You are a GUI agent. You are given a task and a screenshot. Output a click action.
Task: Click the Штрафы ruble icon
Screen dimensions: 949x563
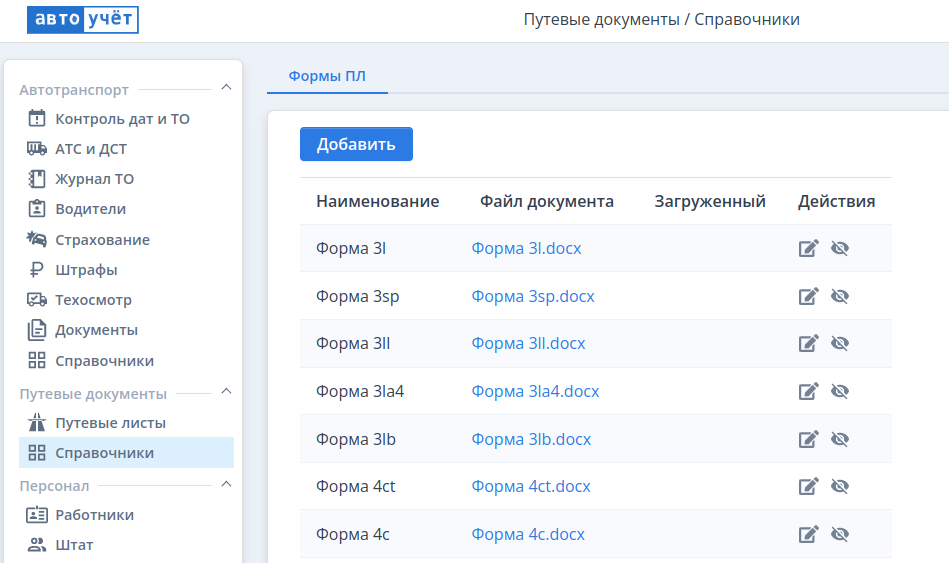[x=37, y=269]
